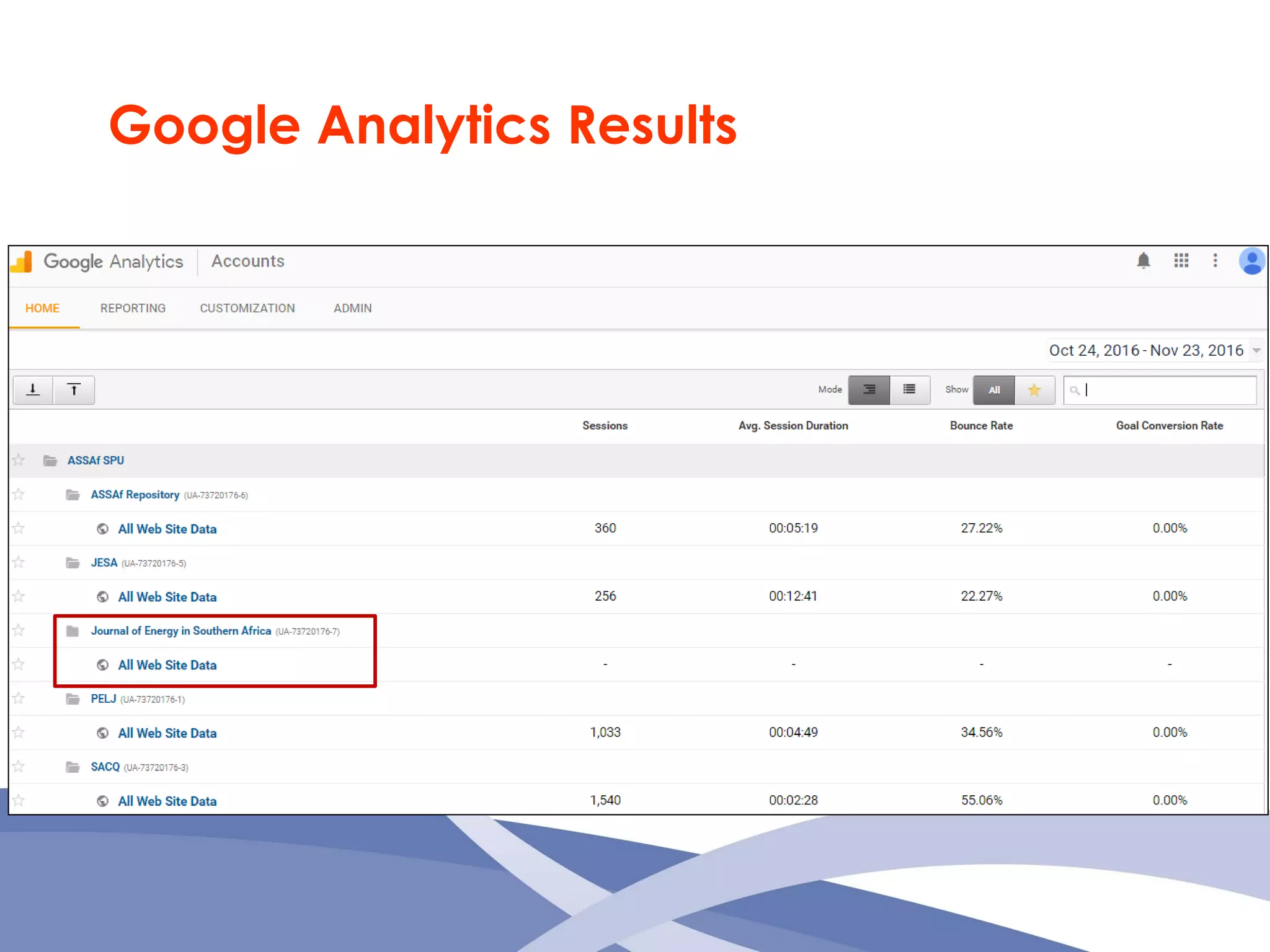Collapse the SACQ folder icon

[73, 767]
